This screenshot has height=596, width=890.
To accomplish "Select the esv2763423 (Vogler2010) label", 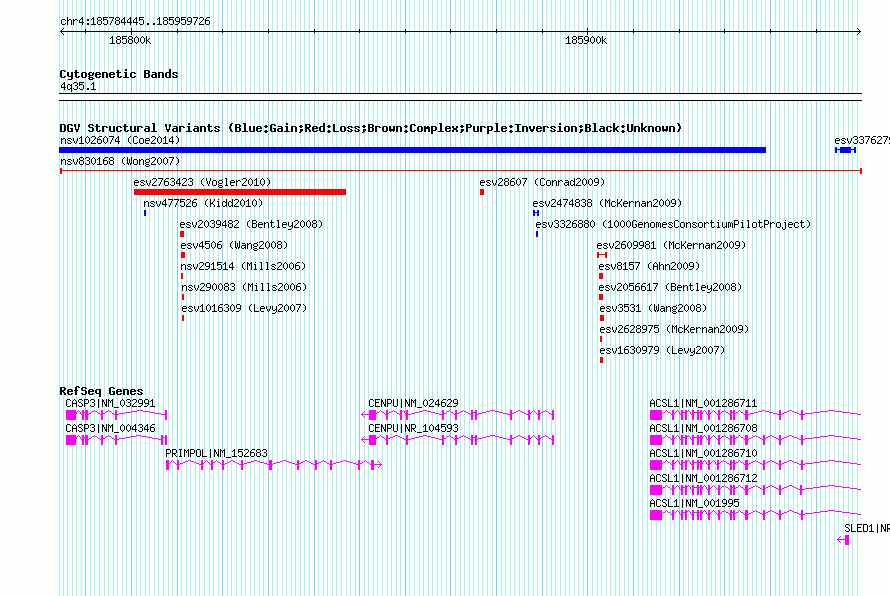I will click(202, 182).
